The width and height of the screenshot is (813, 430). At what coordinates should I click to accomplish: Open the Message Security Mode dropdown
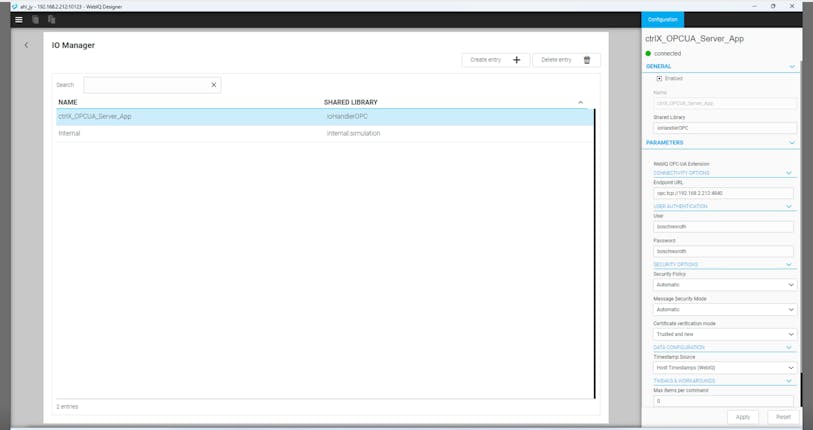click(724, 309)
